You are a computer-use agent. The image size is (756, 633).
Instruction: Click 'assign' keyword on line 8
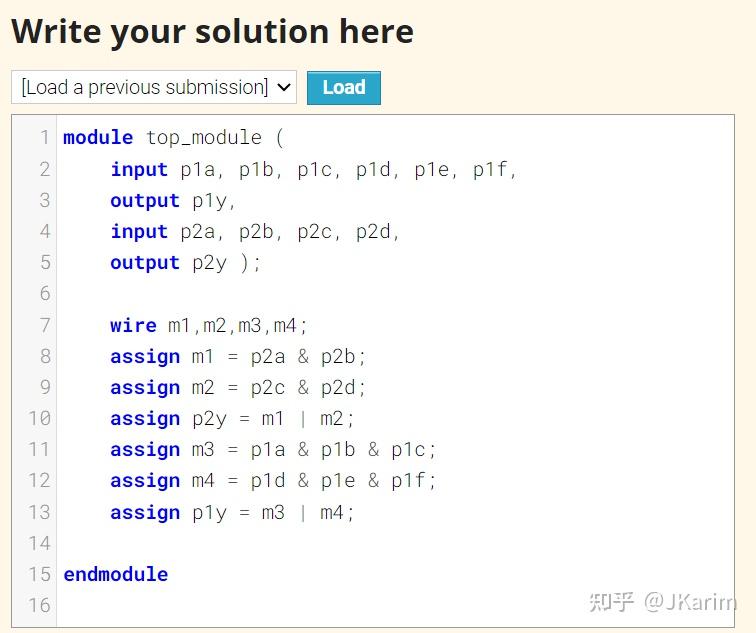[x=145, y=356]
